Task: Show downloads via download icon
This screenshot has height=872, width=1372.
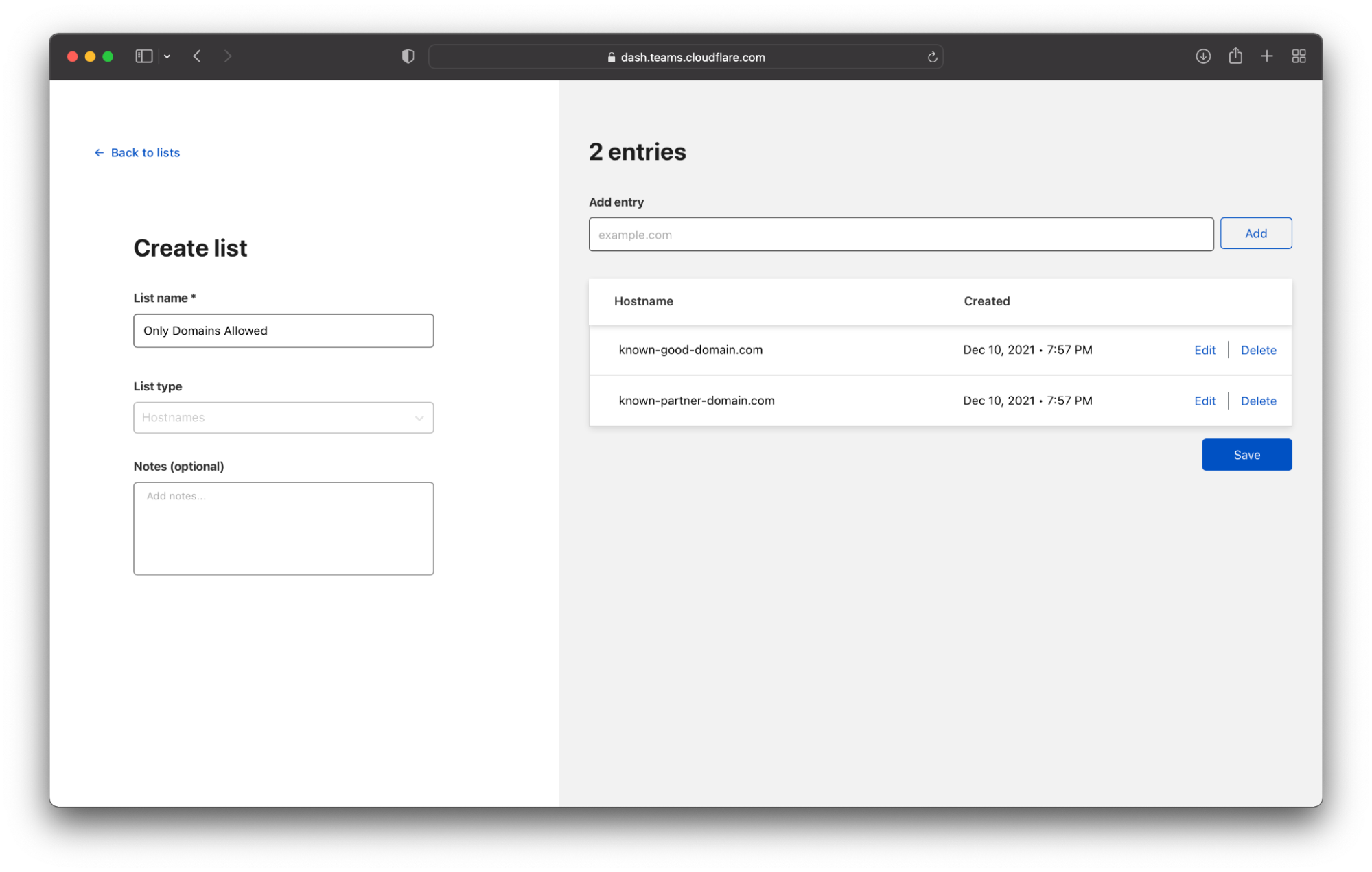Action: (1202, 56)
